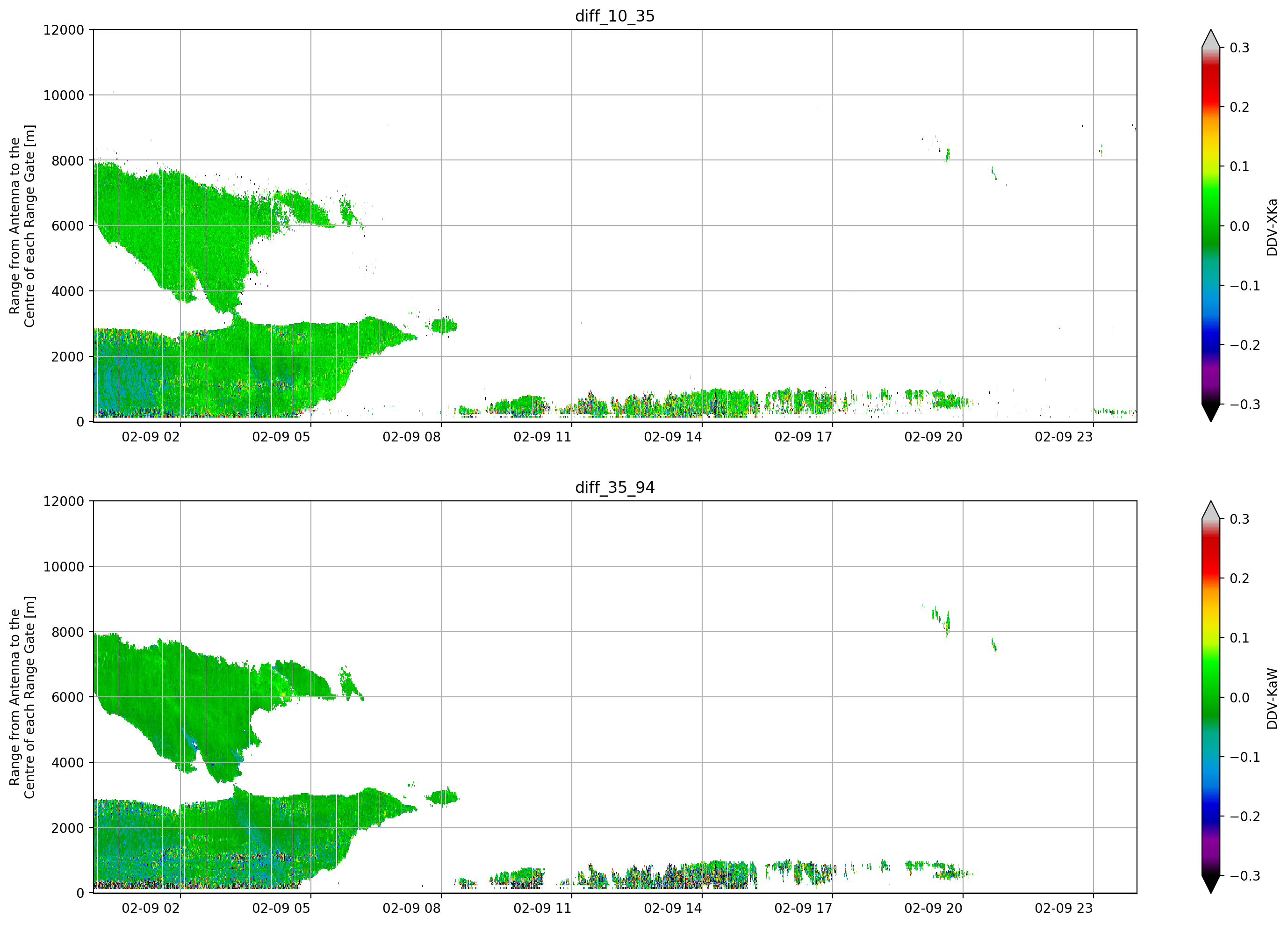This screenshot has height=925, width=1288.
Task: Select the DDV-KaW colorbar label
Action: point(1272,698)
